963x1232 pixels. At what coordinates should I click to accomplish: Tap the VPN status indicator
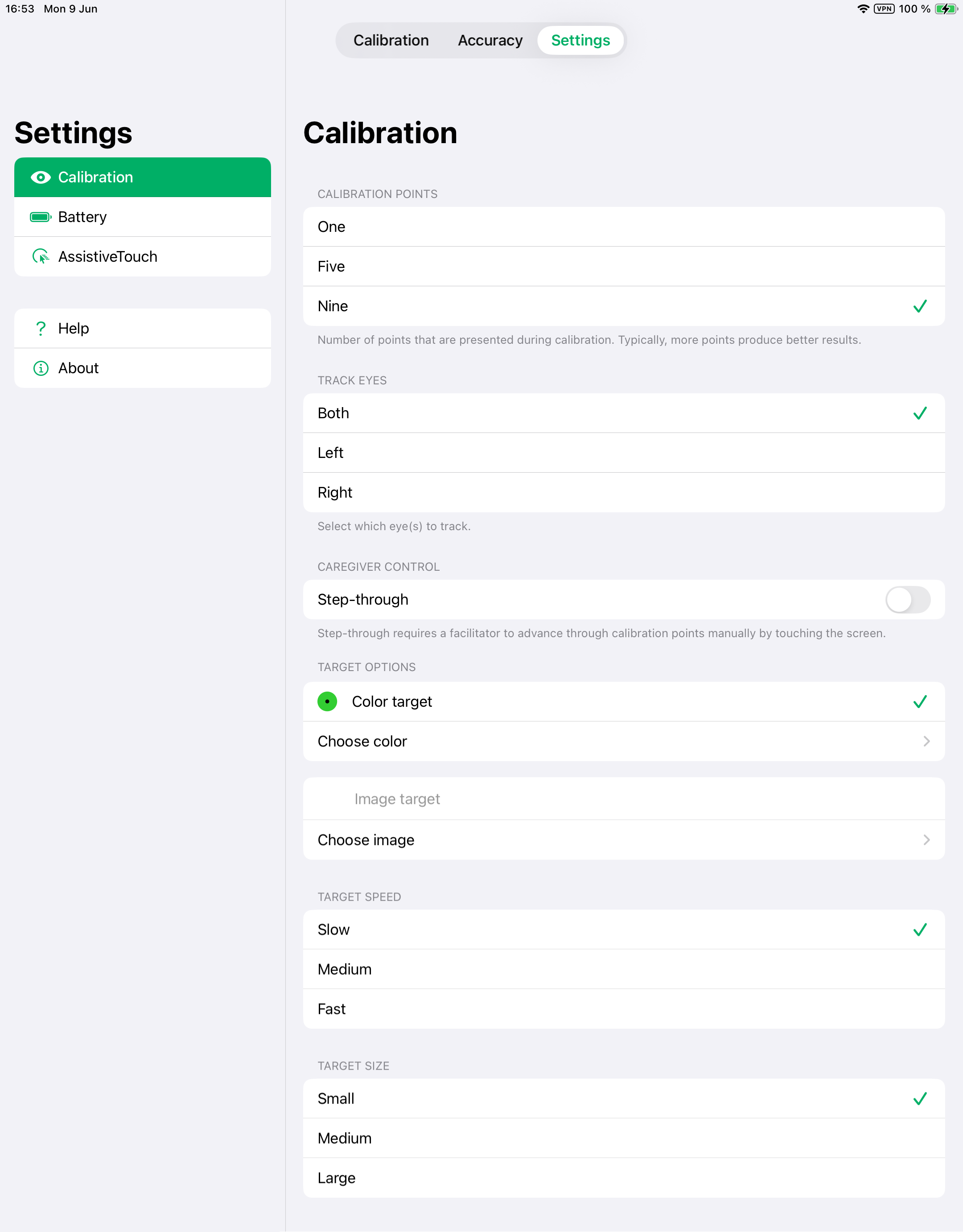(x=884, y=9)
